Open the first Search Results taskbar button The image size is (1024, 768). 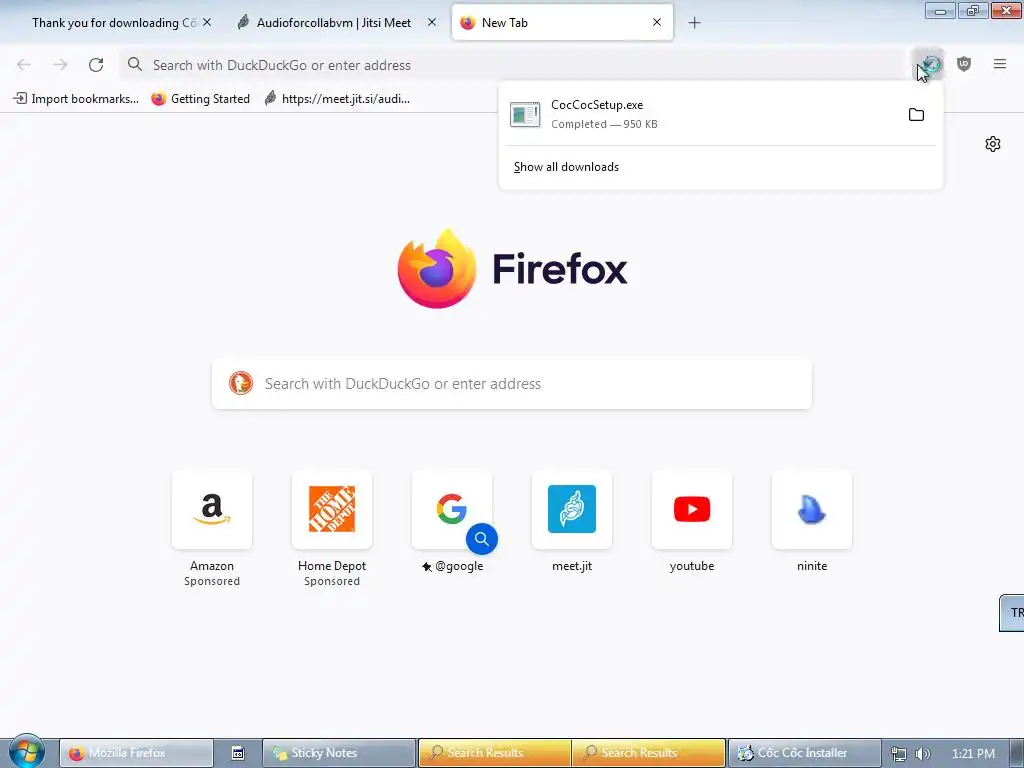[494, 753]
